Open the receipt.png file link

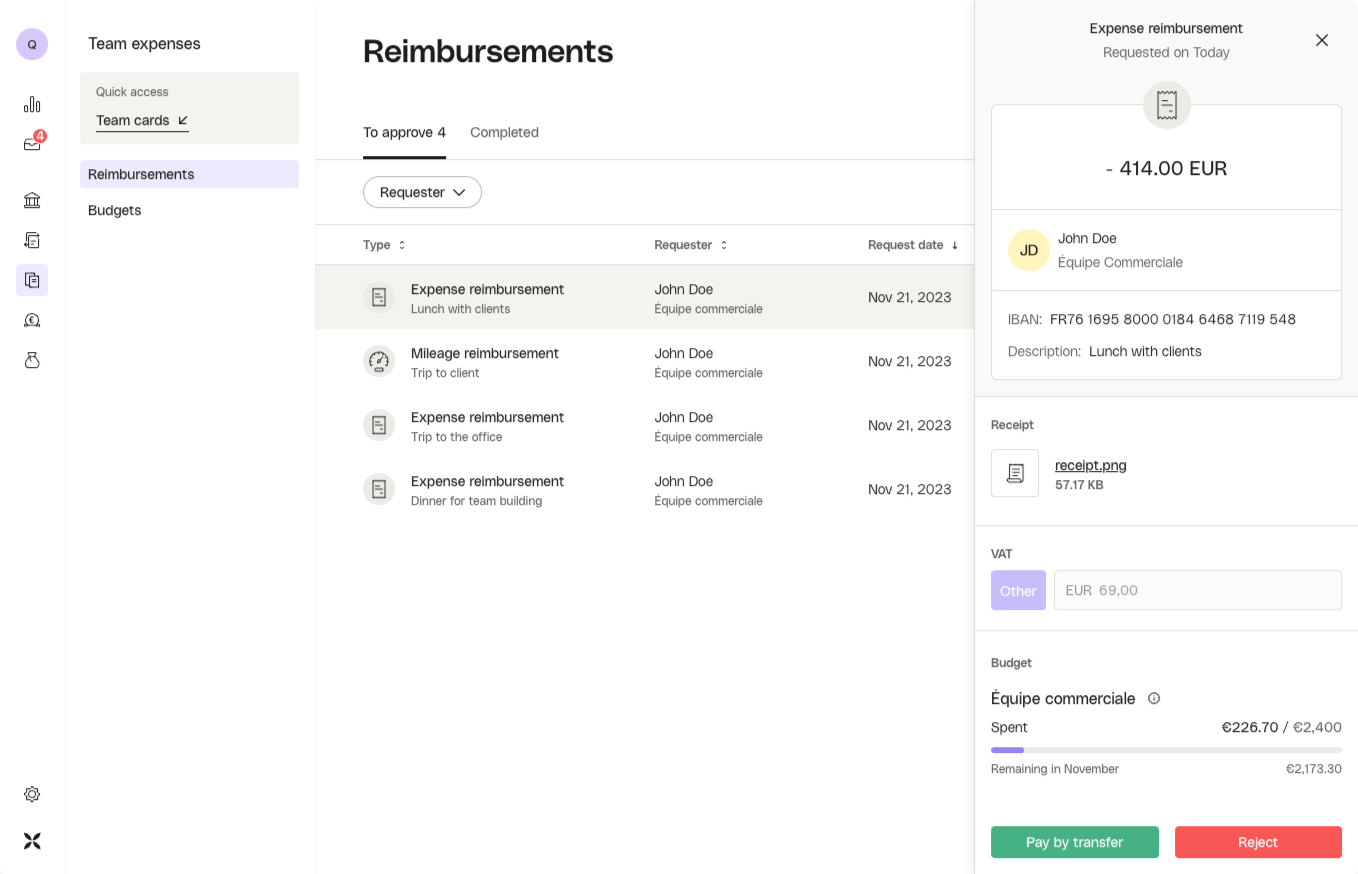pyautogui.click(x=1090, y=465)
